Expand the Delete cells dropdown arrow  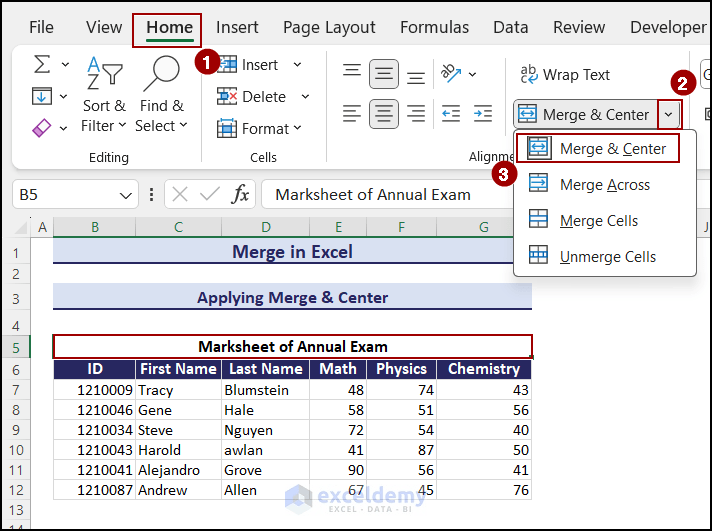[306, 96]
